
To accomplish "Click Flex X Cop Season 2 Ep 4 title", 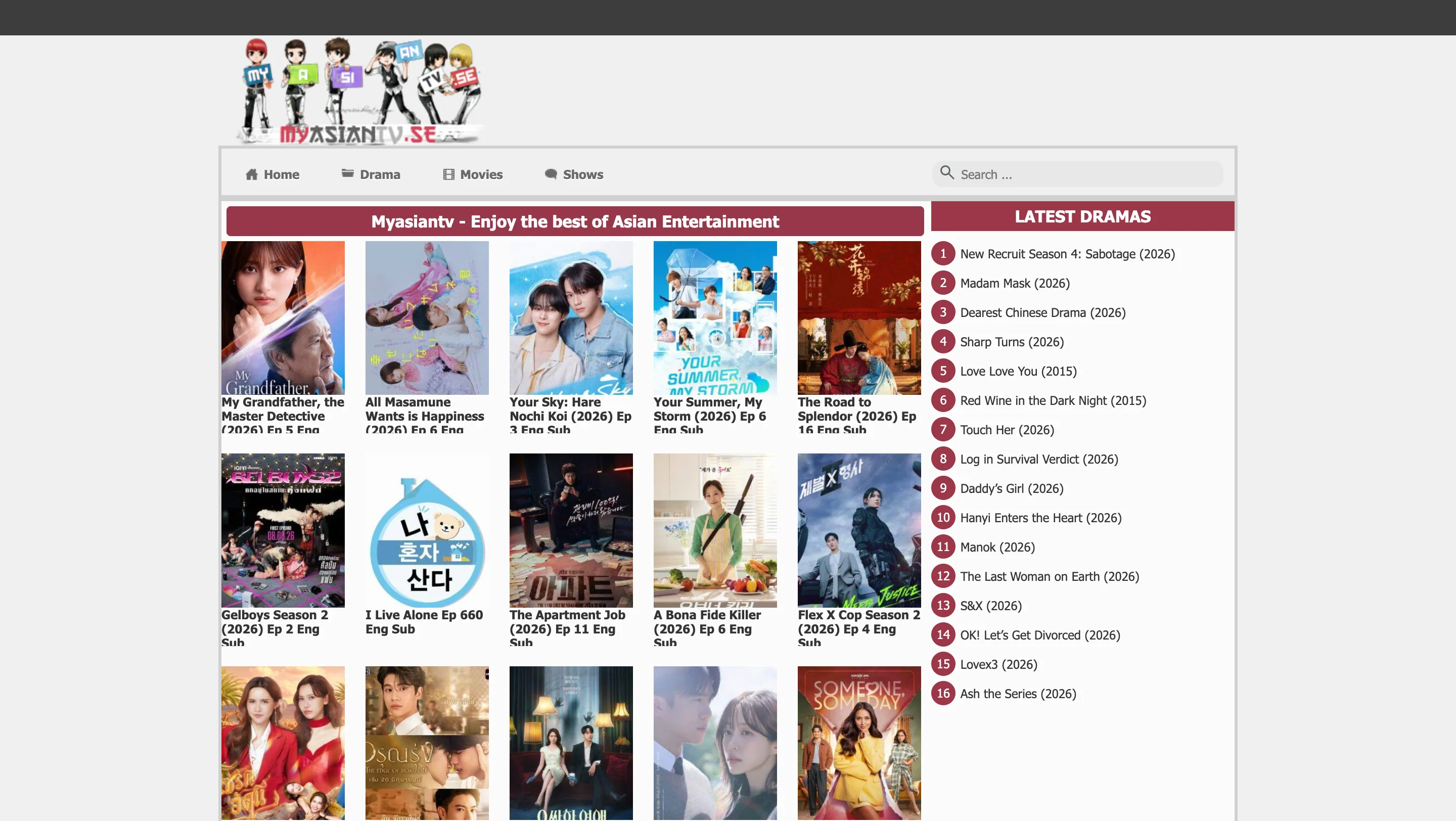I will pyautogui.click(x=859, y=627).
